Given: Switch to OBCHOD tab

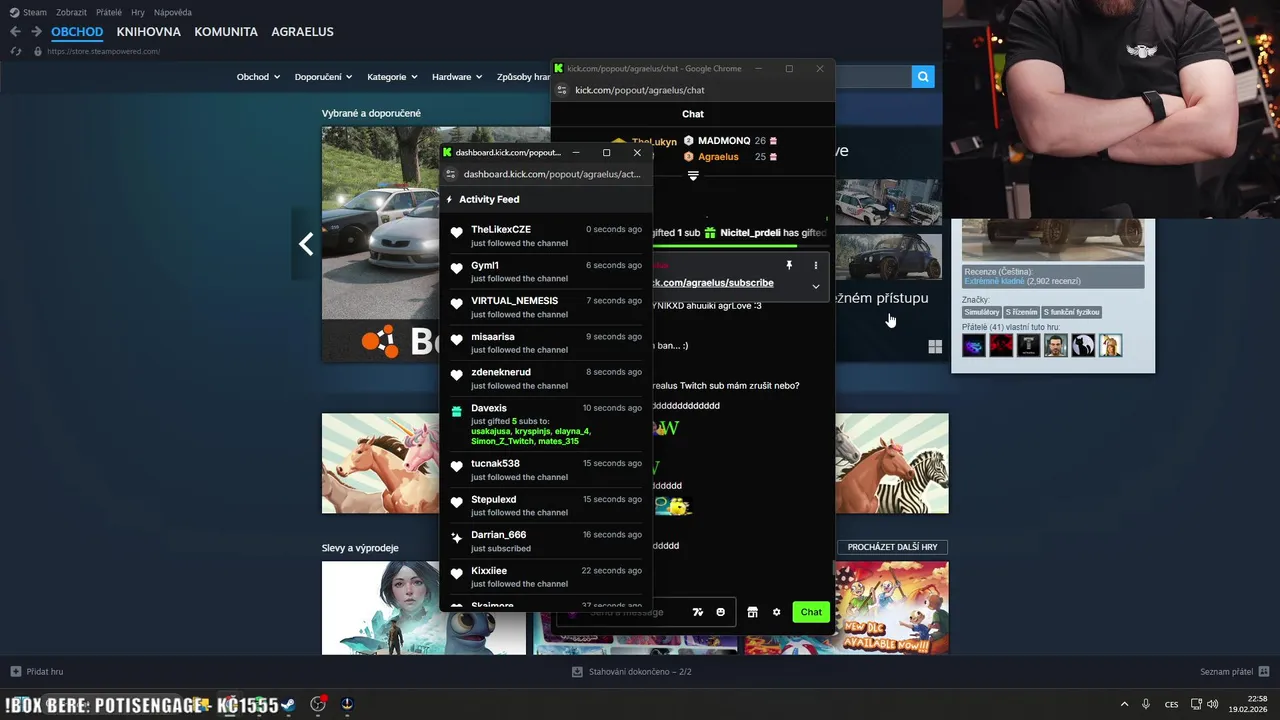Looking at the screenshot, I should (x=77, y=32).
